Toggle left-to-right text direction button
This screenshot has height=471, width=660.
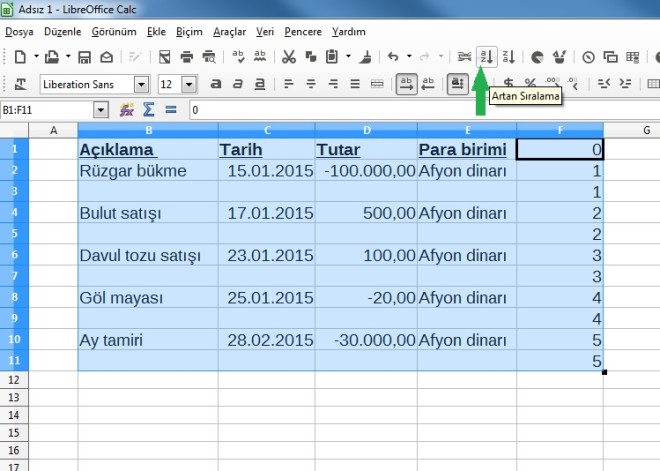point(407,84)
